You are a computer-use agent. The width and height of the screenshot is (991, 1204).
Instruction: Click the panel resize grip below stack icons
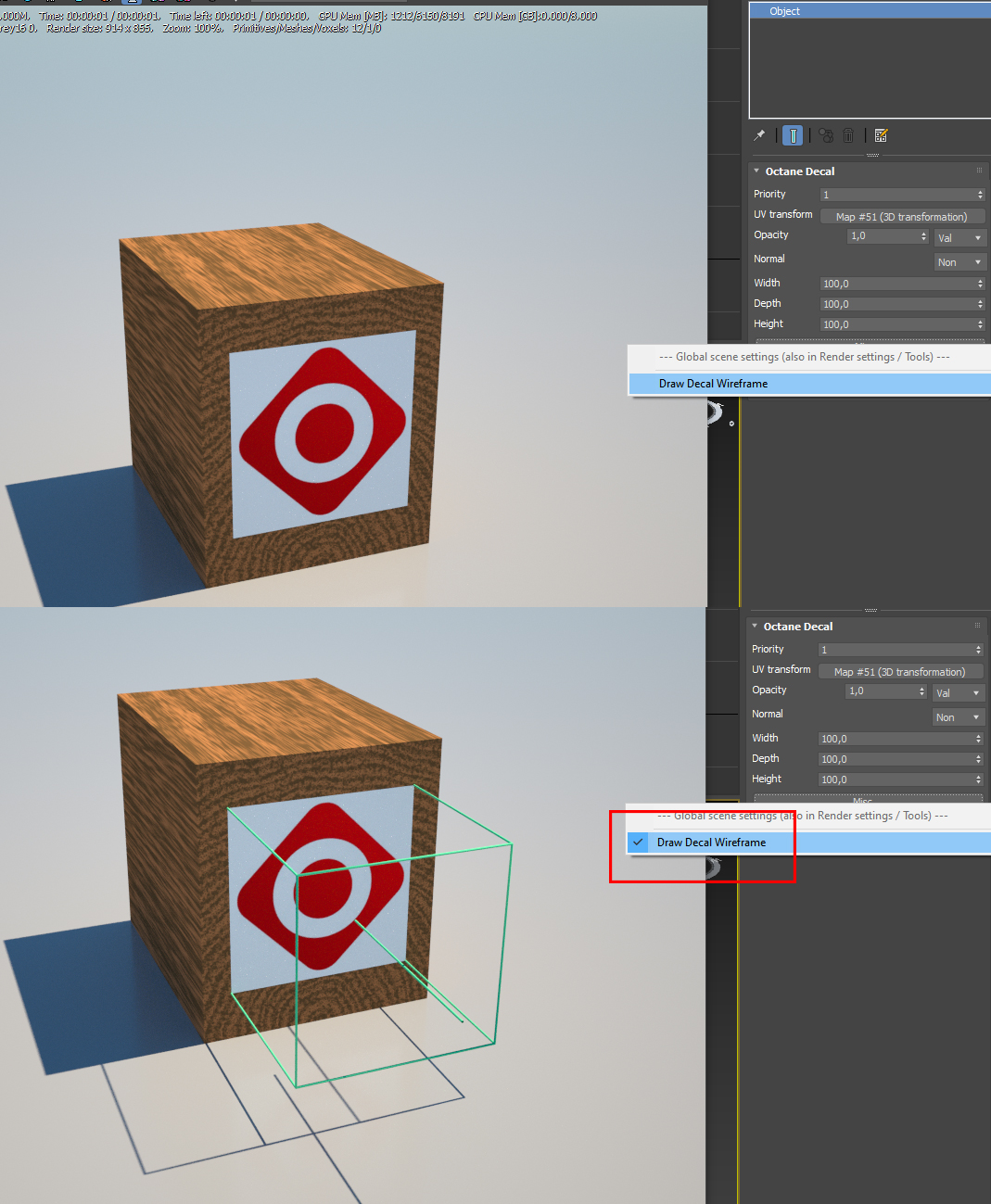tap(871, 155)
